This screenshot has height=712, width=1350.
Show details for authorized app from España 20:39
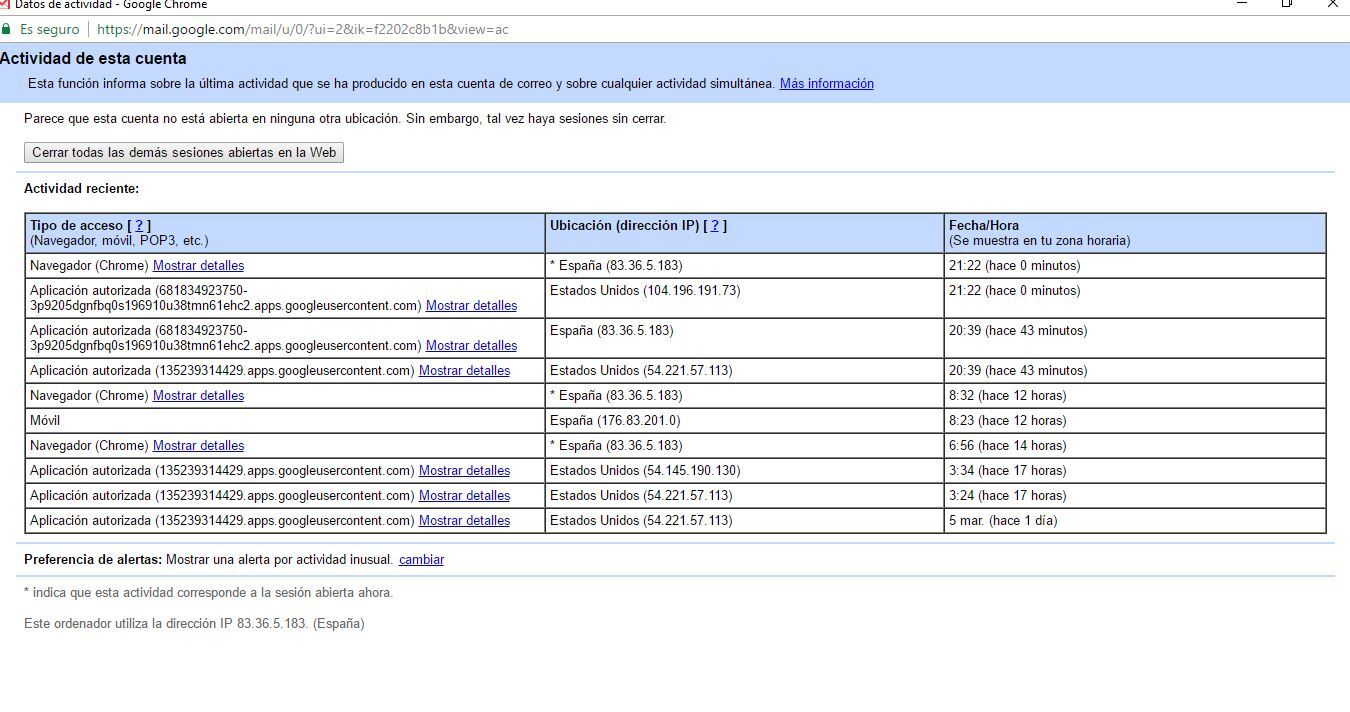coord(471,346)
